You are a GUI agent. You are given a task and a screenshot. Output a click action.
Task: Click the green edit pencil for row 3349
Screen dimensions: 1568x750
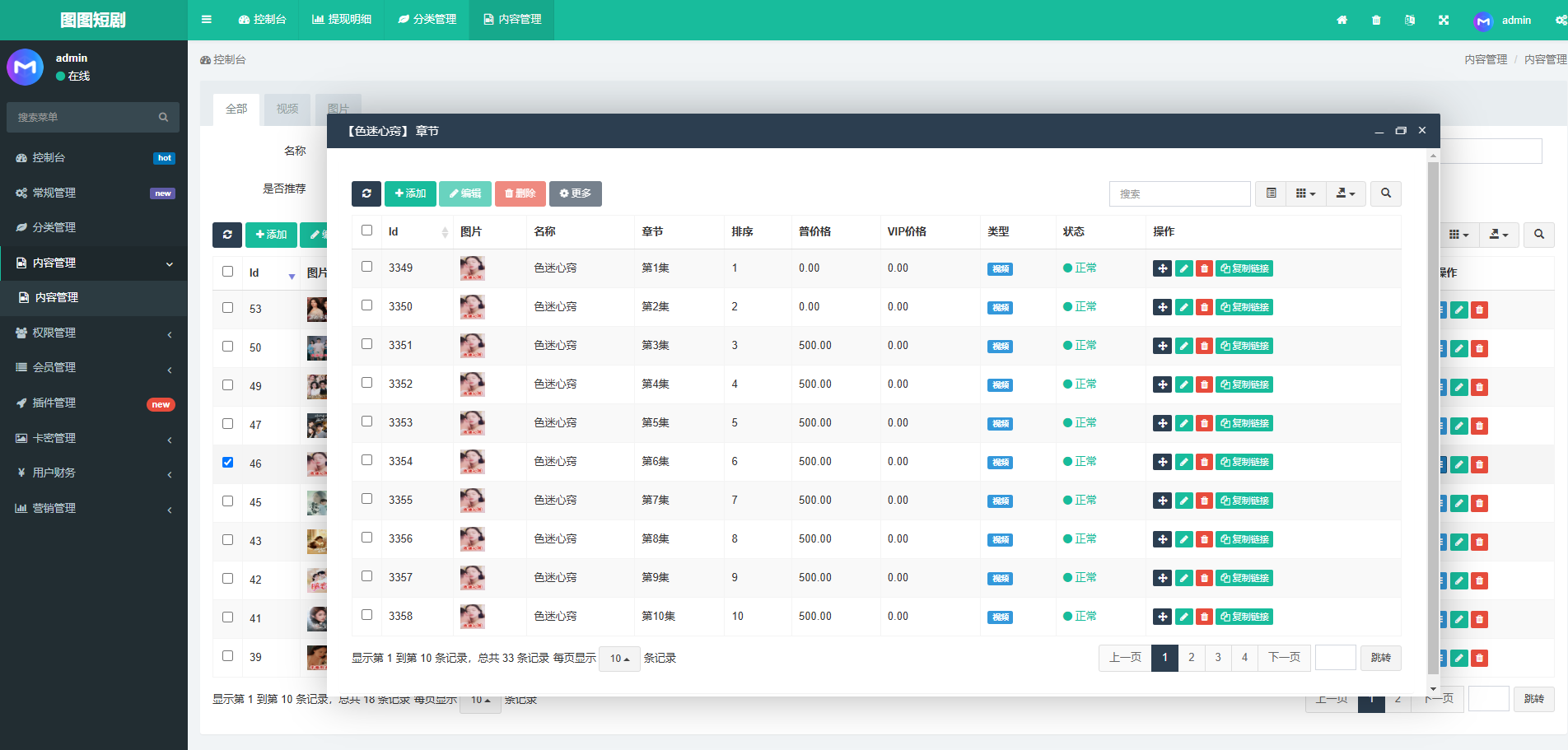pos(1183,268)
